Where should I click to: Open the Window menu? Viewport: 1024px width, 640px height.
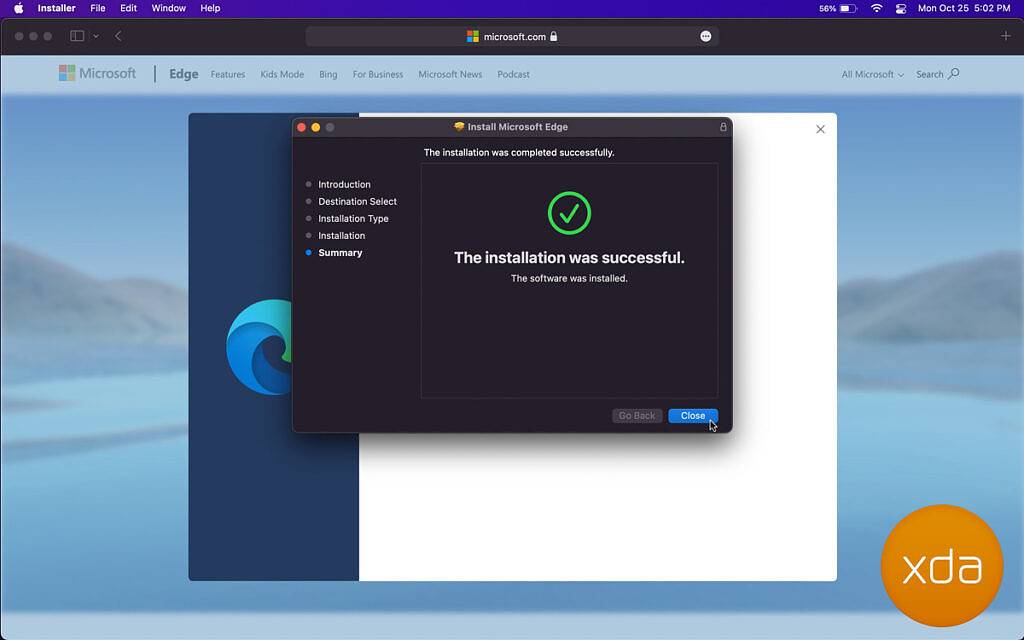pyautogui.click(x=168, y=8)
